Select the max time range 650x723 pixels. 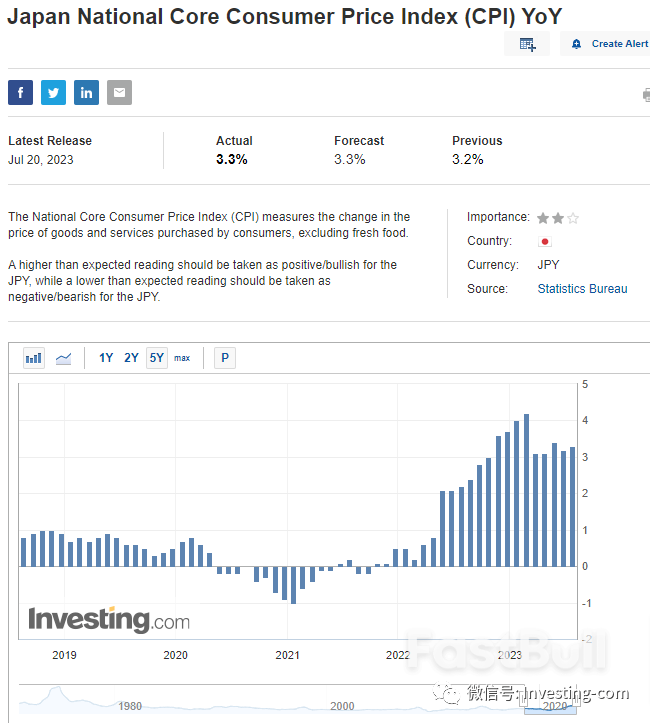click(x=182, y=358)
